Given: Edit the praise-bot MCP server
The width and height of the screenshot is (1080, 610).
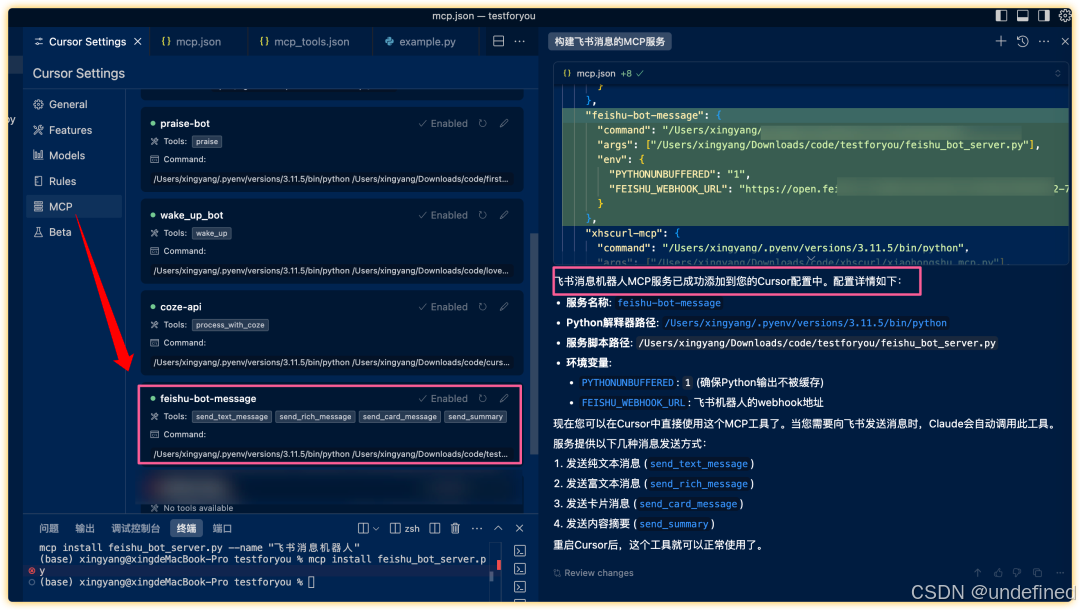Looking at the screenshot, I should [x=504, y=124].
